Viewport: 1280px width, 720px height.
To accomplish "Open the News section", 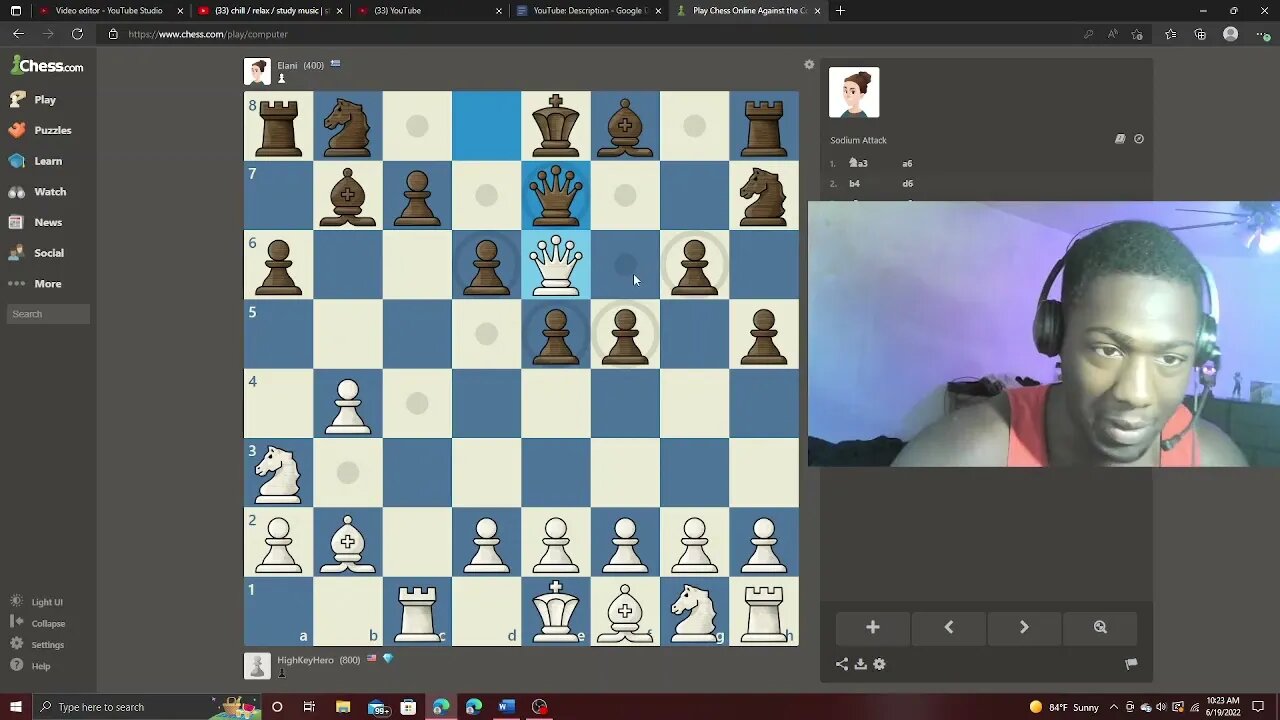I will (35, 222).
